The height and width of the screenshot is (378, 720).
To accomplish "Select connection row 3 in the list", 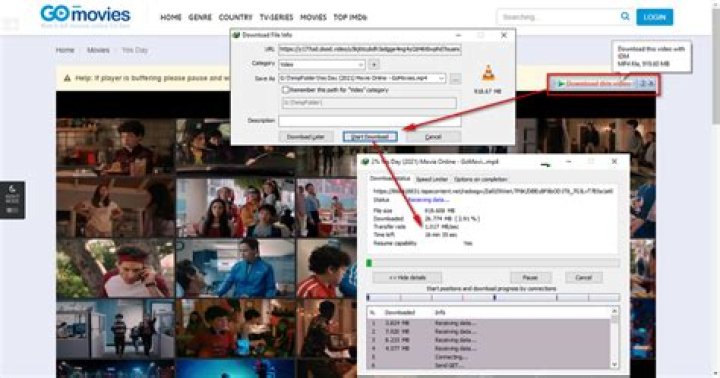I will (489, 340).
